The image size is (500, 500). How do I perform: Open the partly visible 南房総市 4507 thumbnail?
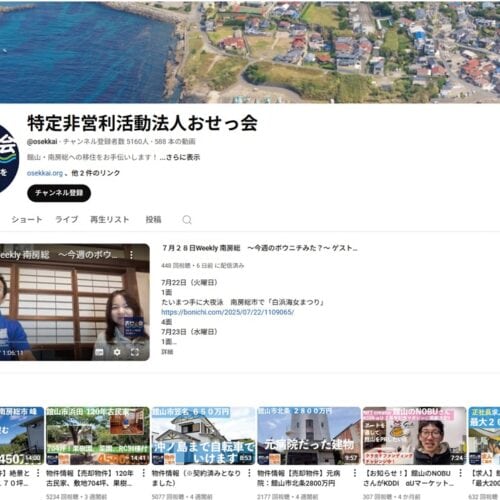pos(22,436)
